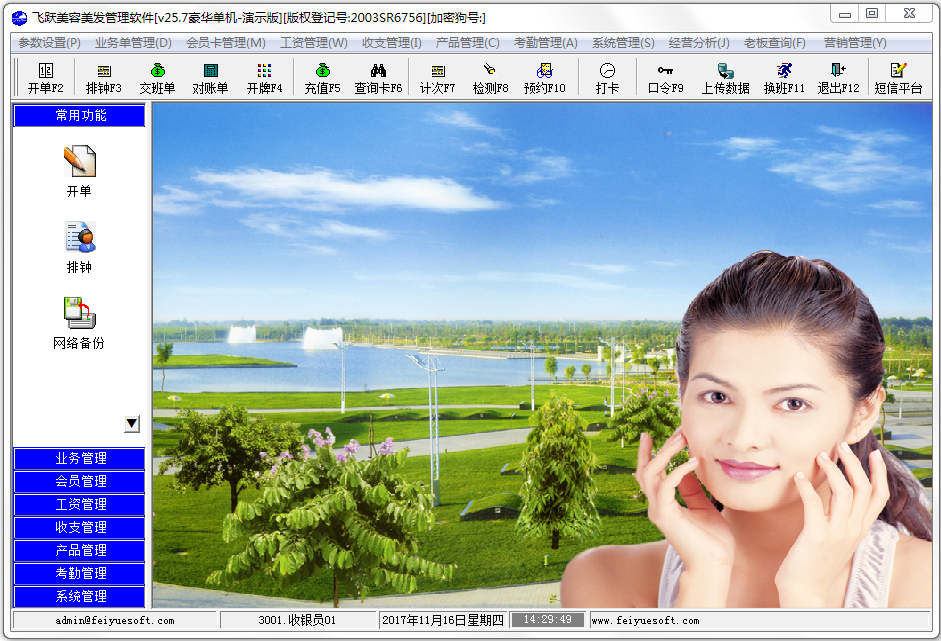Click admin@feiyuesoft.com in the status bar
The height and width of the screenshot is (641, 941).
[115, 621]
